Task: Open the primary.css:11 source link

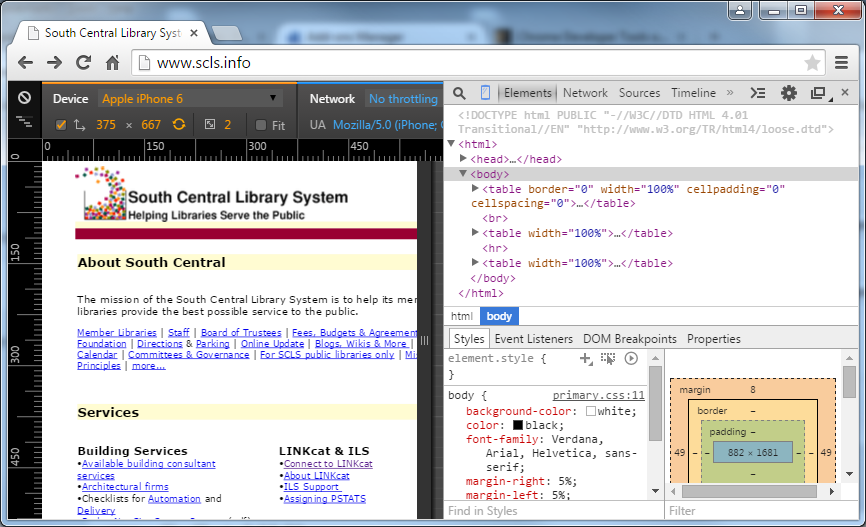Action: [x=598, y=396]
